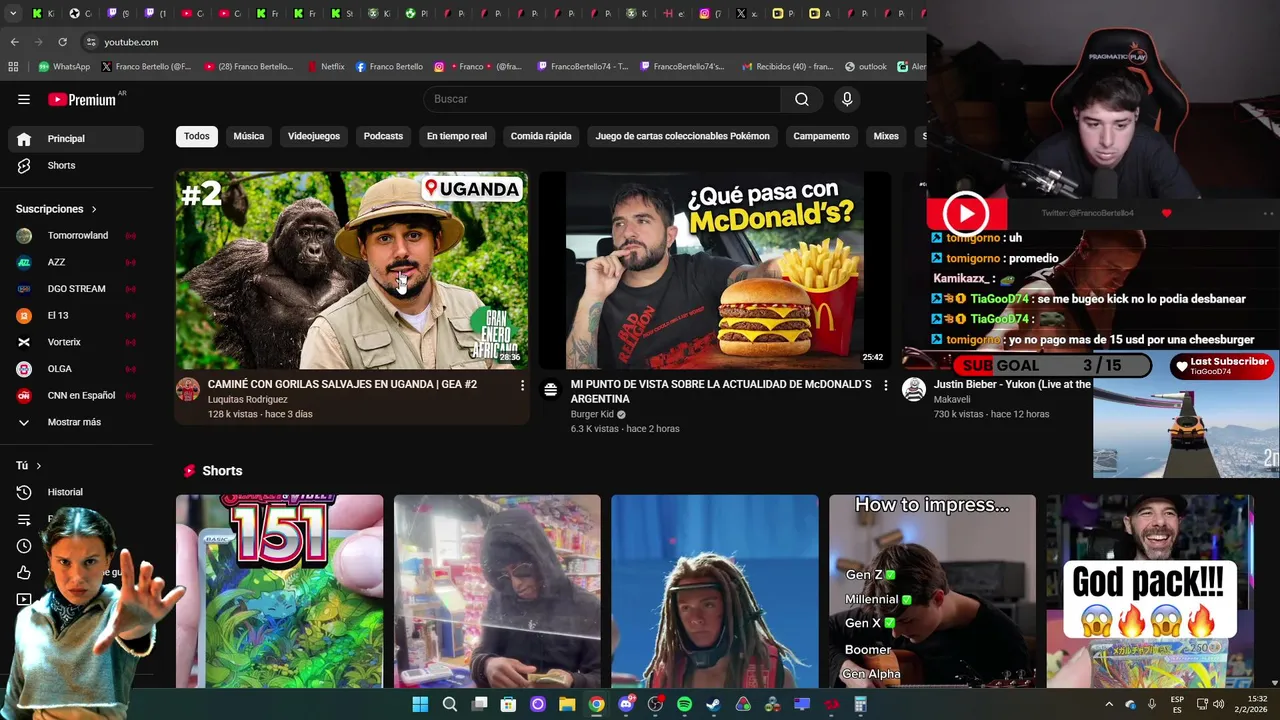
Task: Click the Makaveli channel avatar
Action: point(914,390)
